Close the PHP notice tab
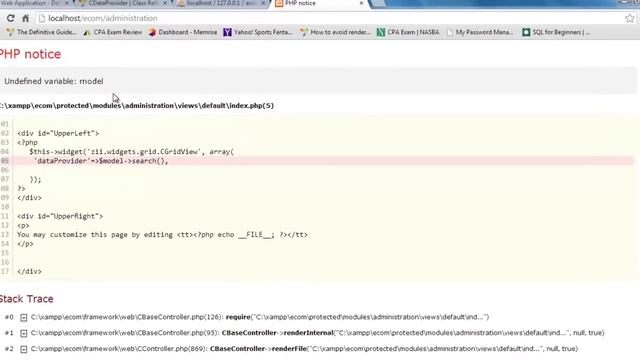640x360 pixels. pos(361,3)
